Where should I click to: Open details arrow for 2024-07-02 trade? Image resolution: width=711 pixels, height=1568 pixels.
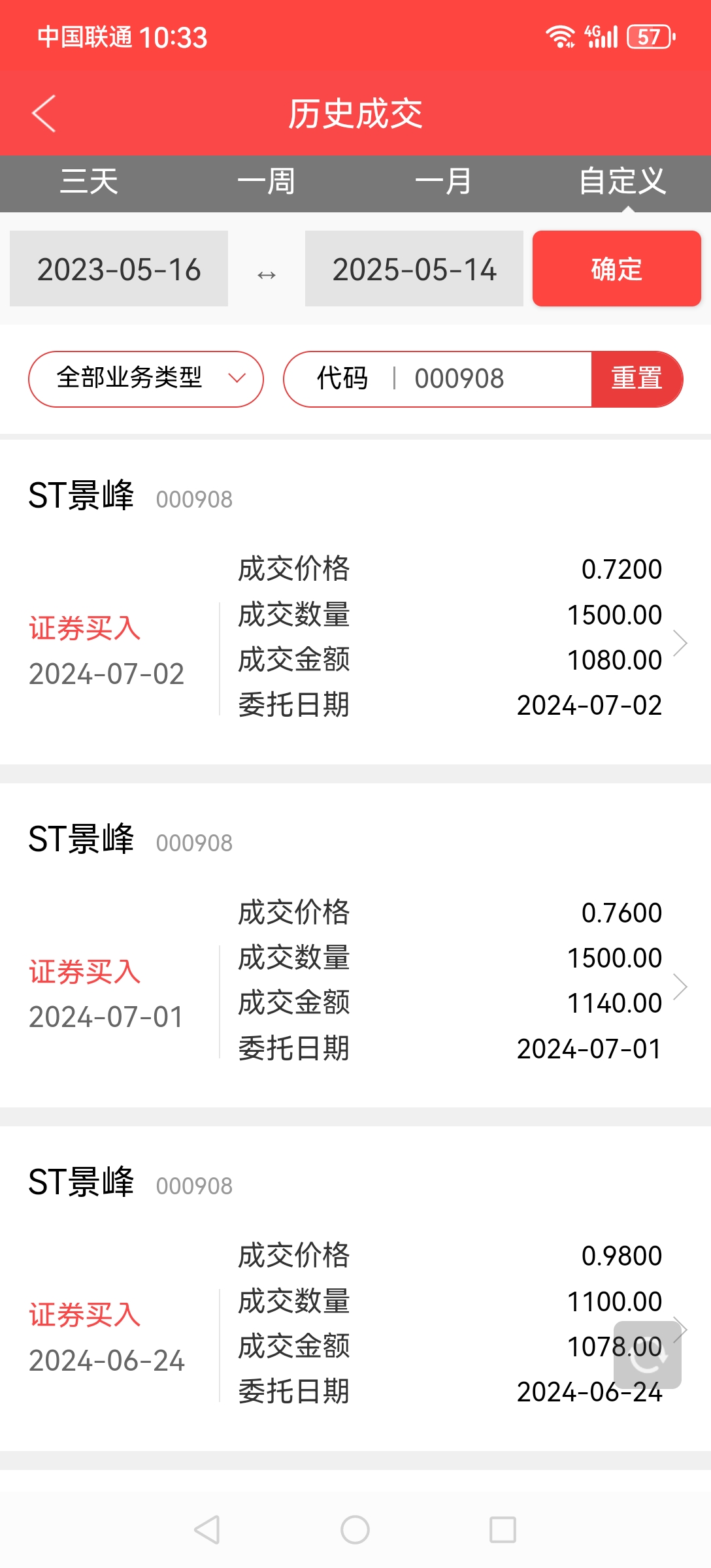680,643
